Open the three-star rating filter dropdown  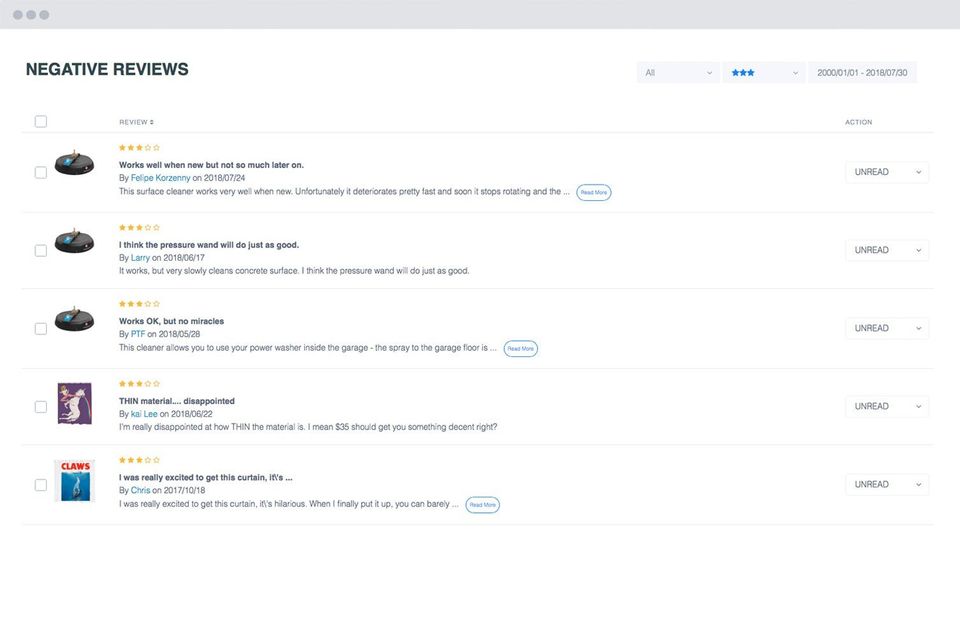(764, 72)
